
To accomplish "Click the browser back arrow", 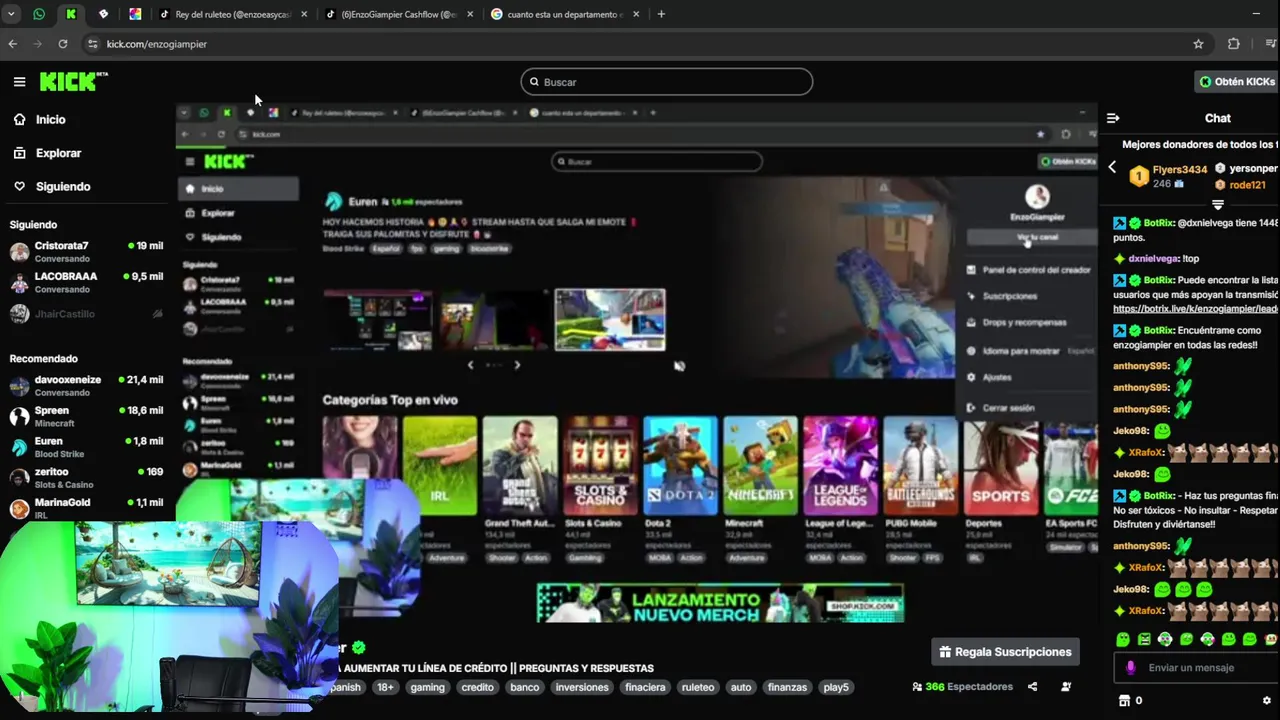I will click(13, 44).
